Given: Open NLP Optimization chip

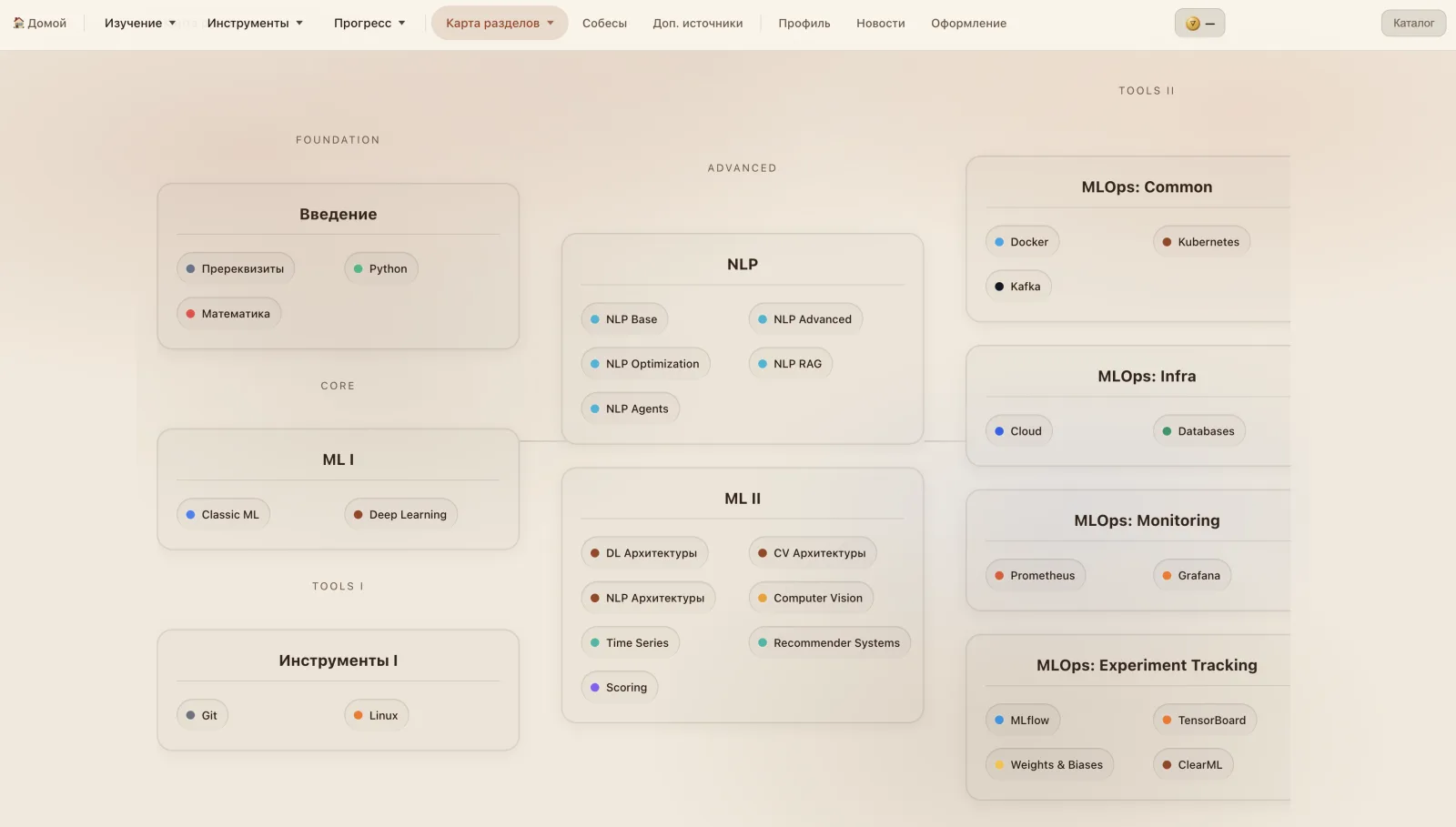Looking at the screenshot, I should point(645,363).
